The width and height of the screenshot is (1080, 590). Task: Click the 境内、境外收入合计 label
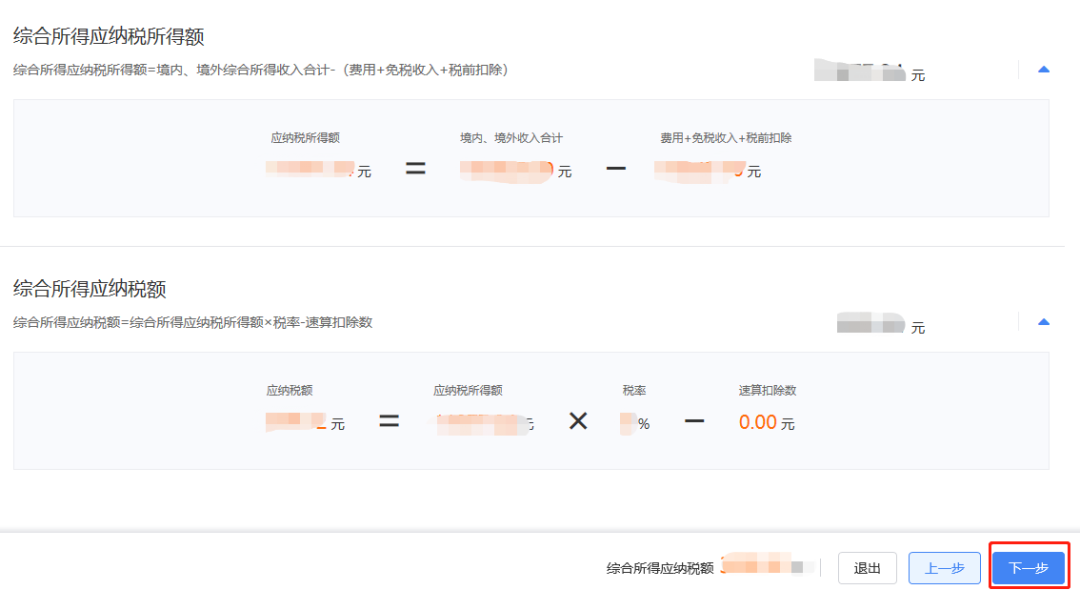512,138
